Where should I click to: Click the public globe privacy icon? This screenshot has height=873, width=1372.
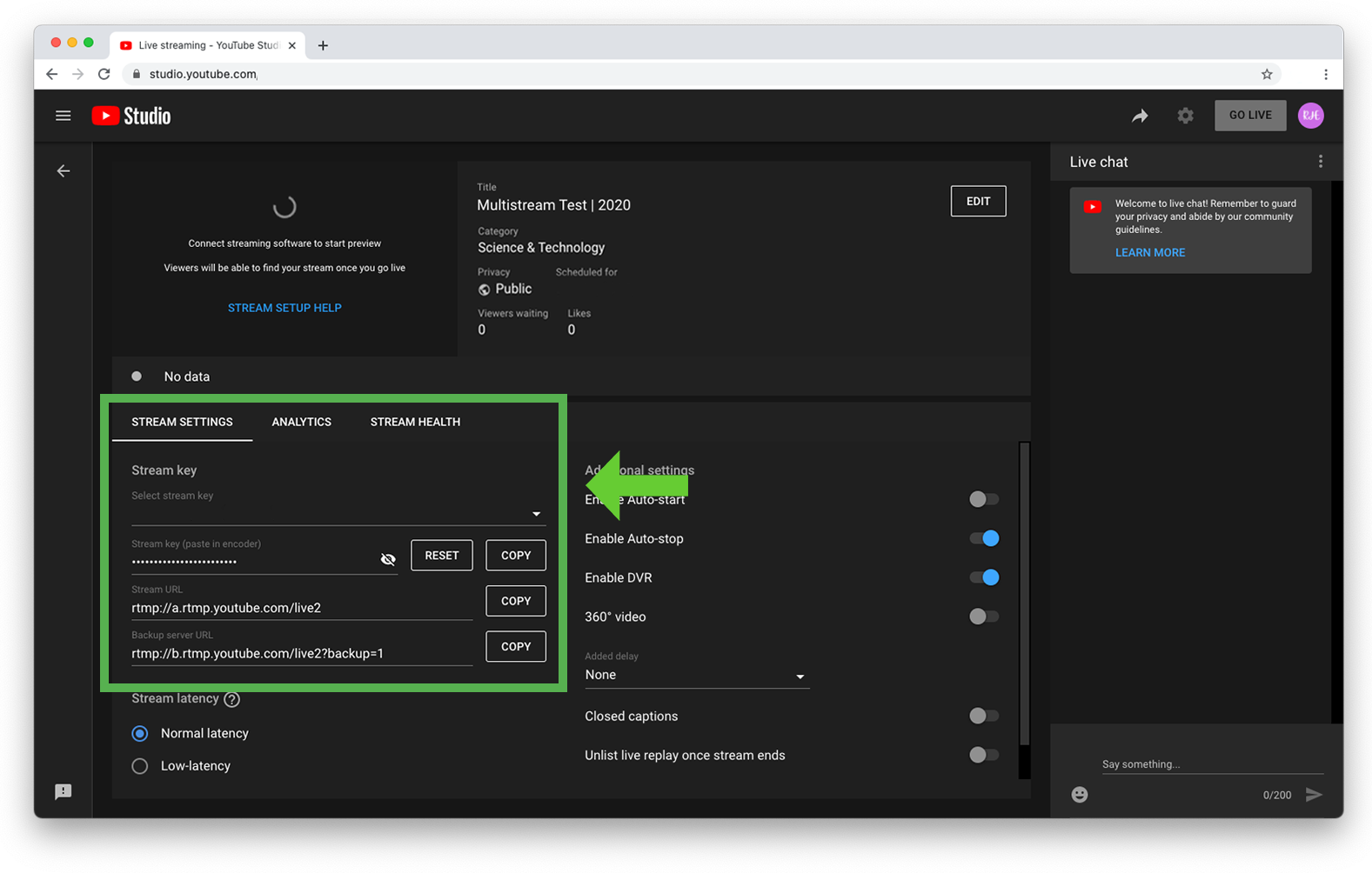[485, 290]
